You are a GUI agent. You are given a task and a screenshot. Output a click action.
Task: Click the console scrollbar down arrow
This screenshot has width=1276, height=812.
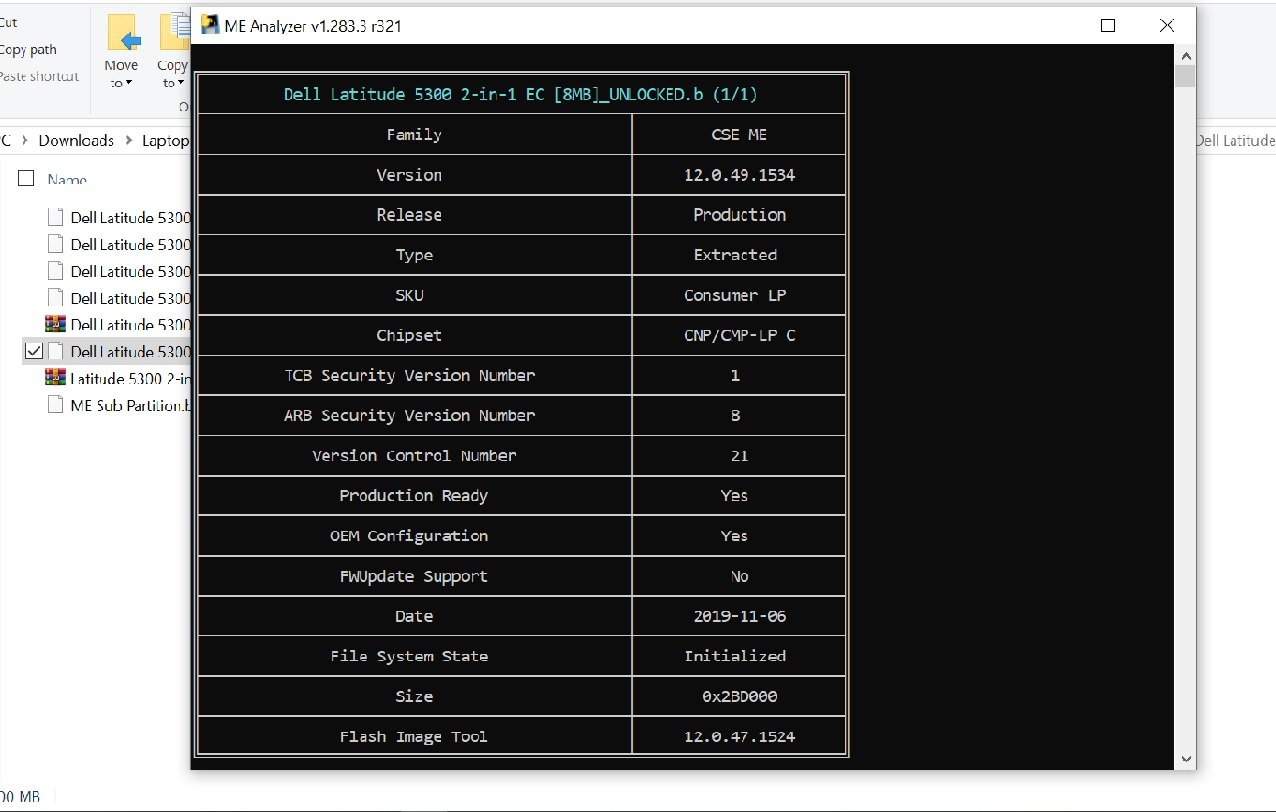1185,760
